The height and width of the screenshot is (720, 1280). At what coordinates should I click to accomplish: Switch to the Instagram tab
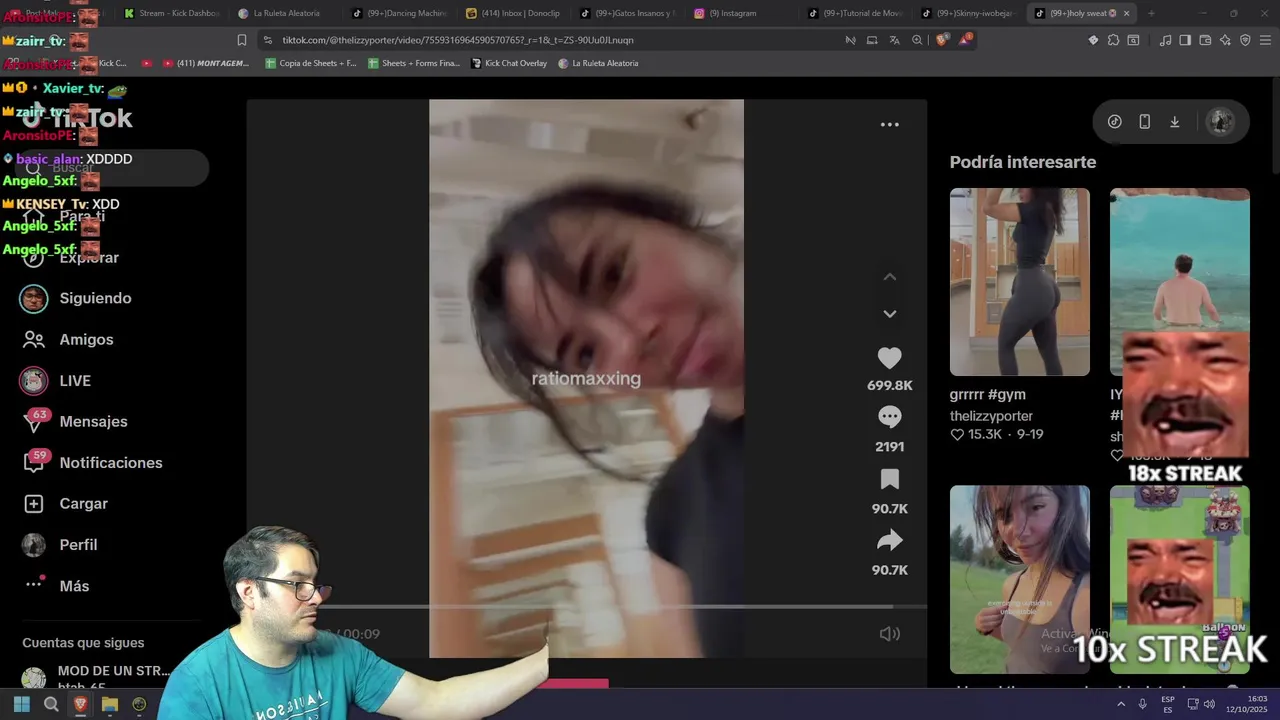741,13
